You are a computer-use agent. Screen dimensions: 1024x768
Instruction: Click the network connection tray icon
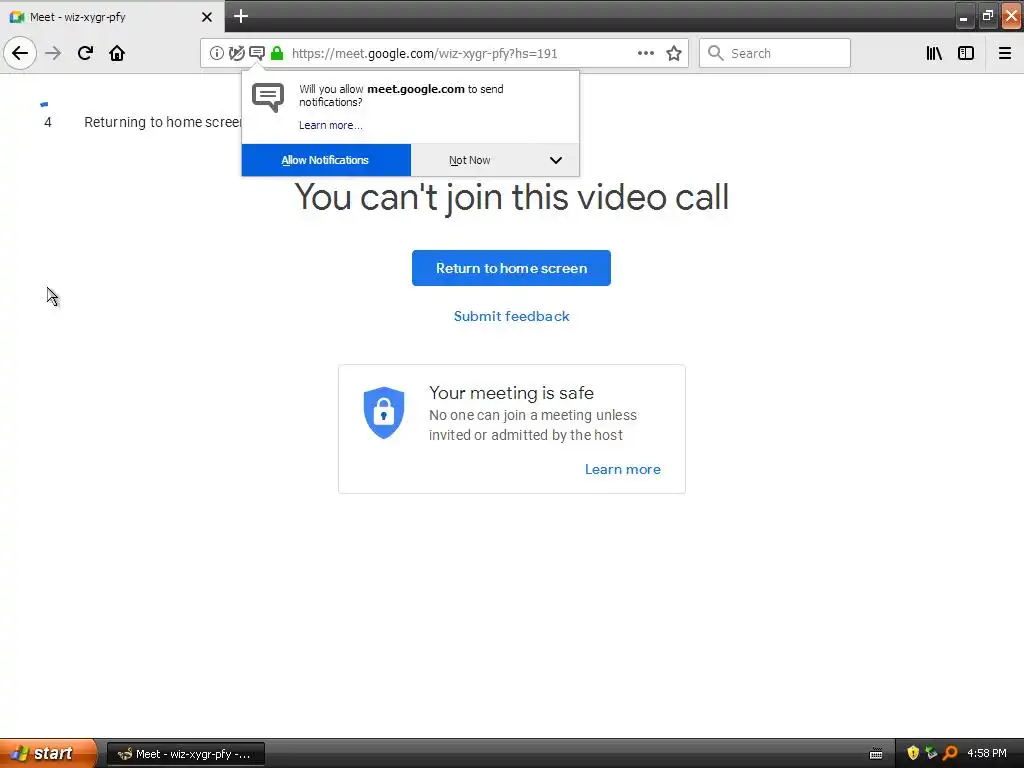(x=931, y=753)
